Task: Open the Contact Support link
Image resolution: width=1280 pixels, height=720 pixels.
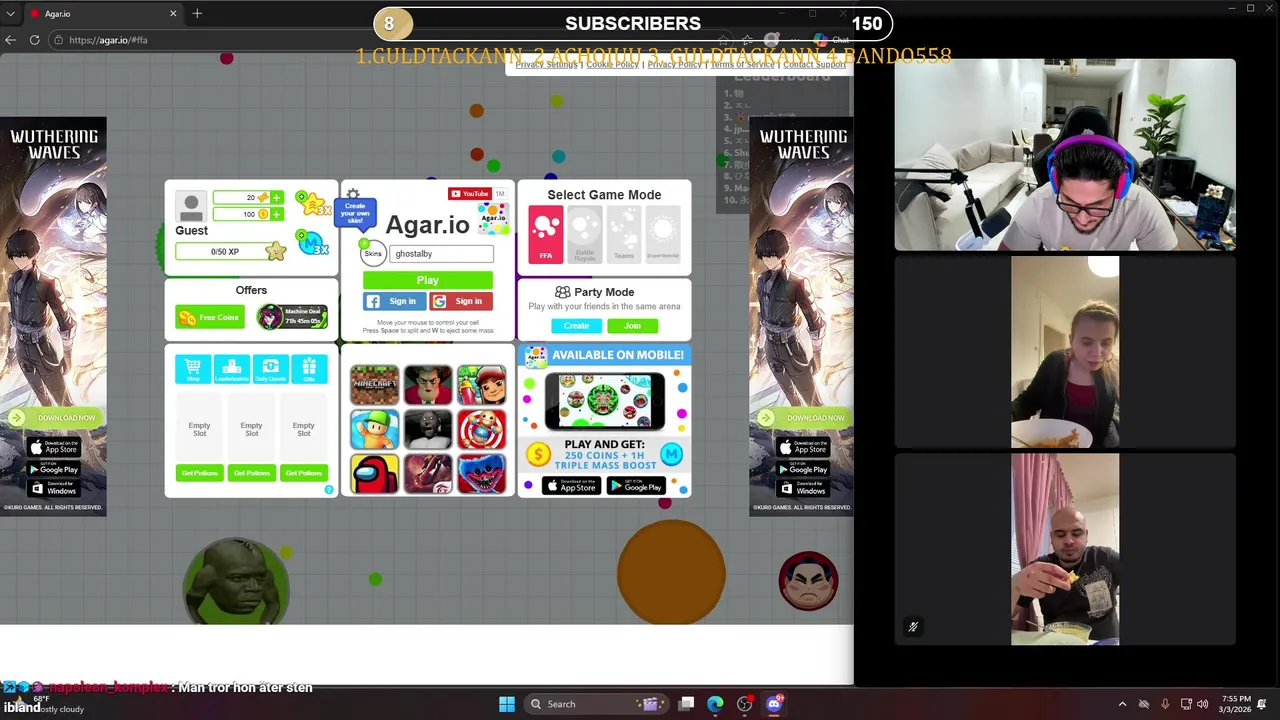Action: 814,65
